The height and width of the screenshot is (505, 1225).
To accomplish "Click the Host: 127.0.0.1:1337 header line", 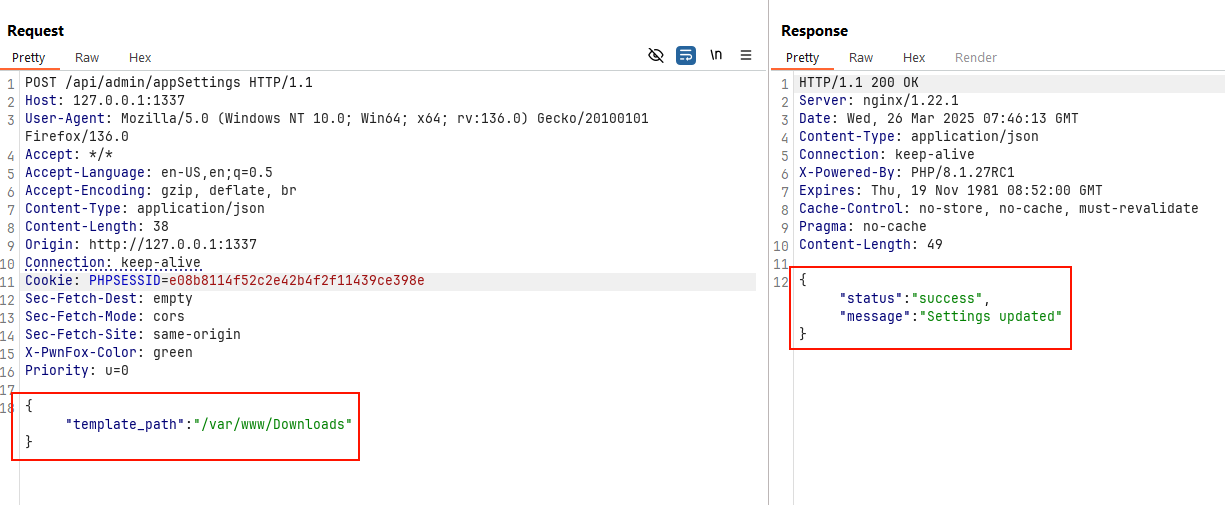I will (105, 101).
